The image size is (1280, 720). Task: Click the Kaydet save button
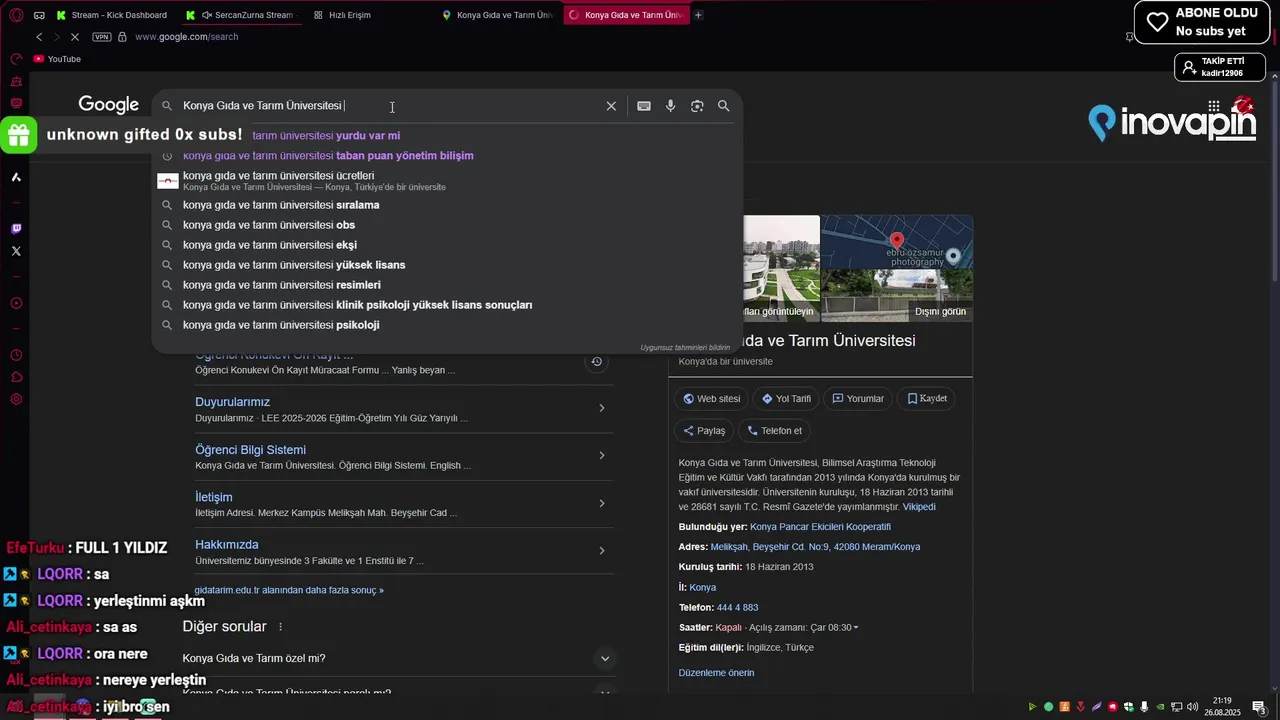coord(927,398)
